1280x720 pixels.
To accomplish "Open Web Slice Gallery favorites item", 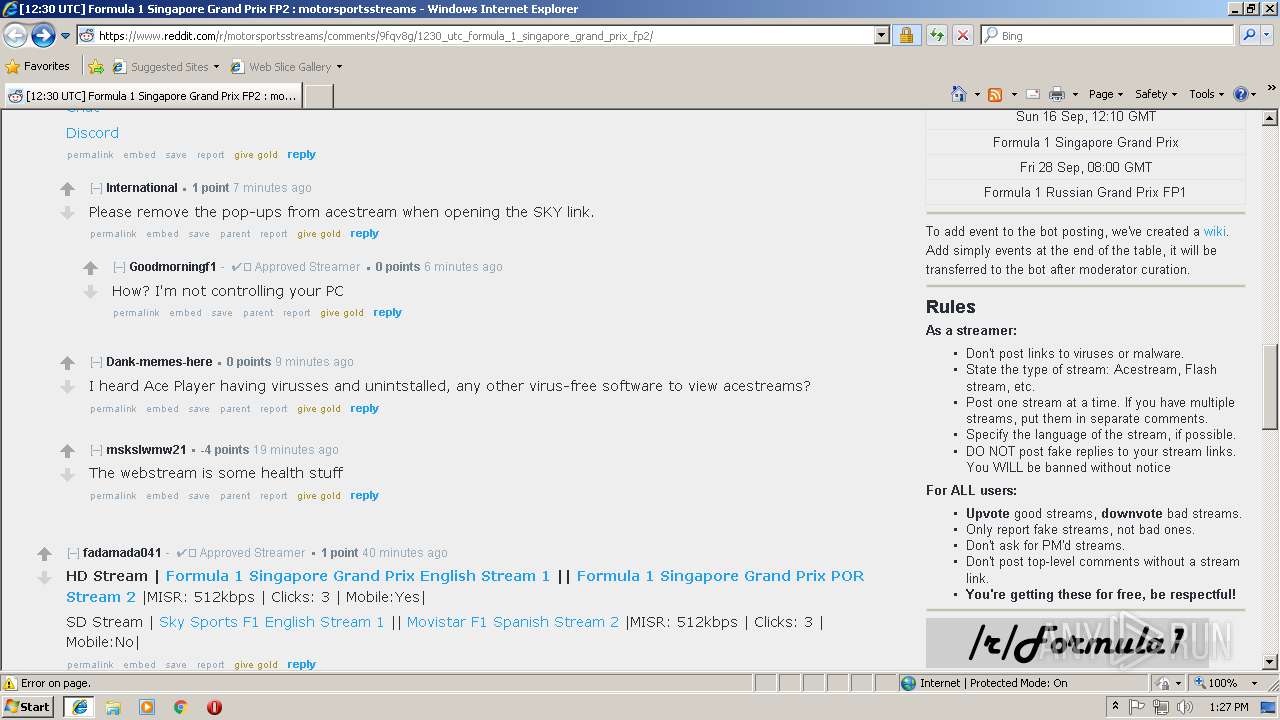I will (286, 67).
